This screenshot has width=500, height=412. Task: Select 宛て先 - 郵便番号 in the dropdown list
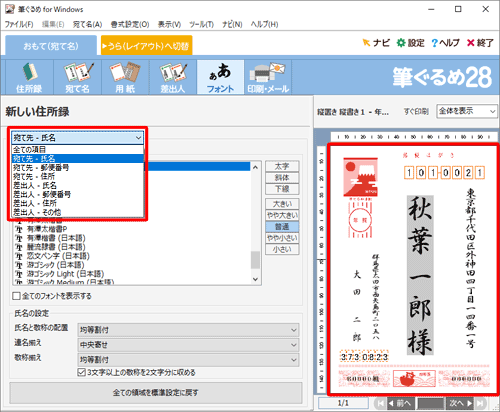coord(78,167)
